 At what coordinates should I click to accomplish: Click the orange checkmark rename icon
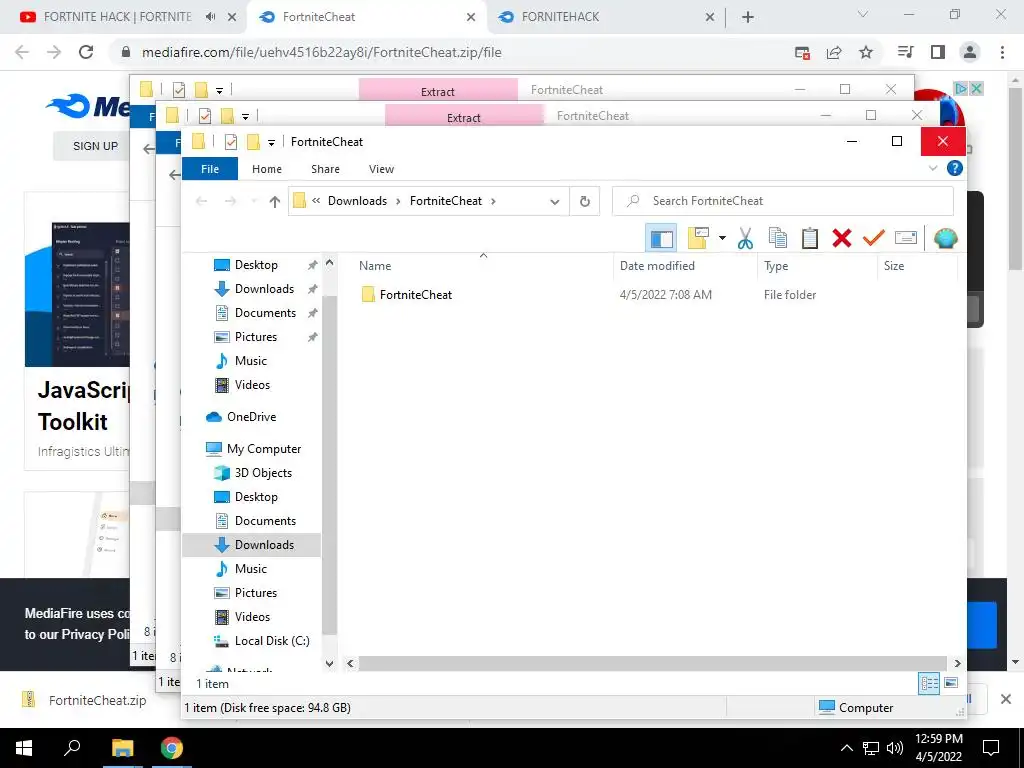point(874,238)
